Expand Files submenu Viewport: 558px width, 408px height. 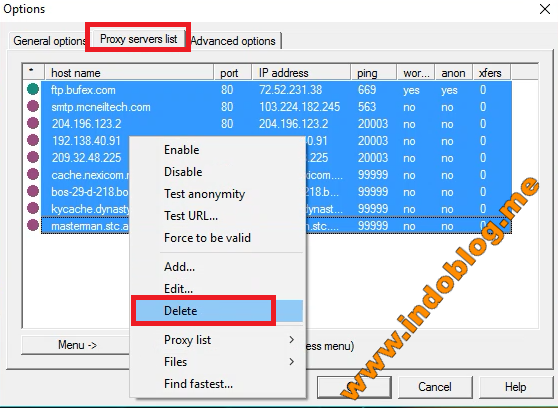click(217, 362)
